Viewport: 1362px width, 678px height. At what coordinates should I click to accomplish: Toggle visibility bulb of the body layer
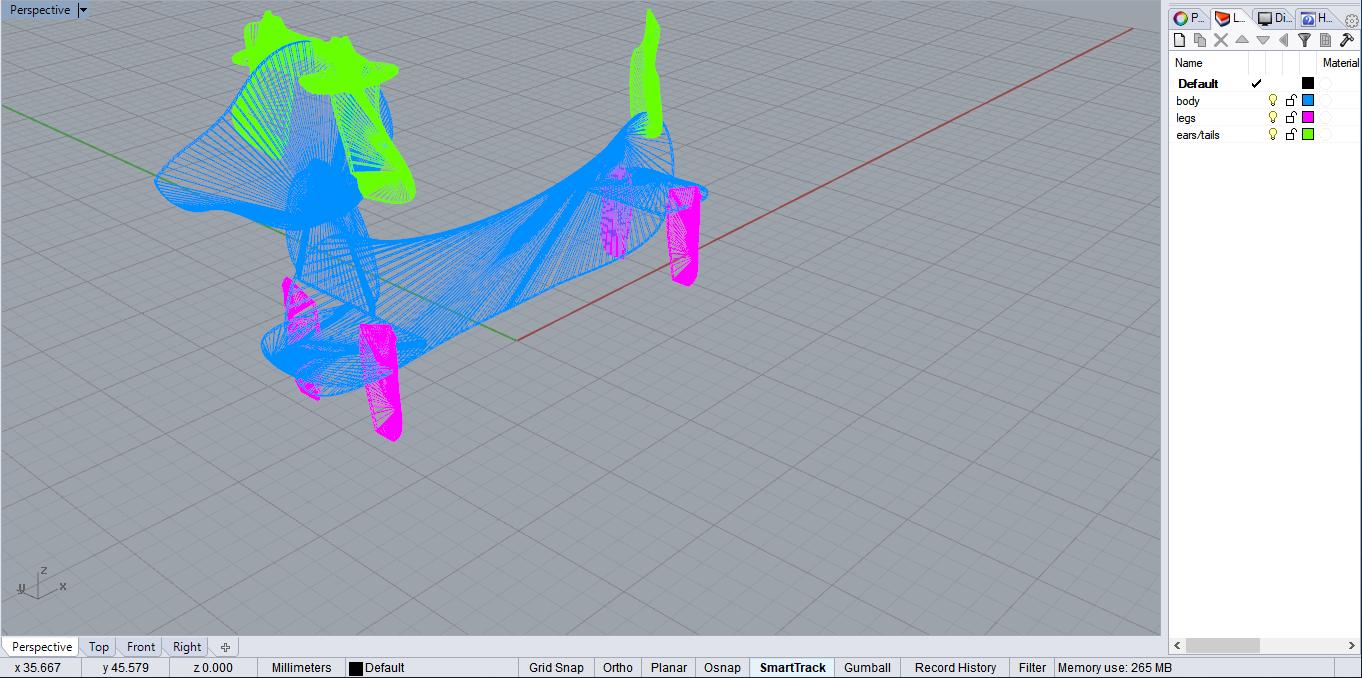coord(1273,101)
